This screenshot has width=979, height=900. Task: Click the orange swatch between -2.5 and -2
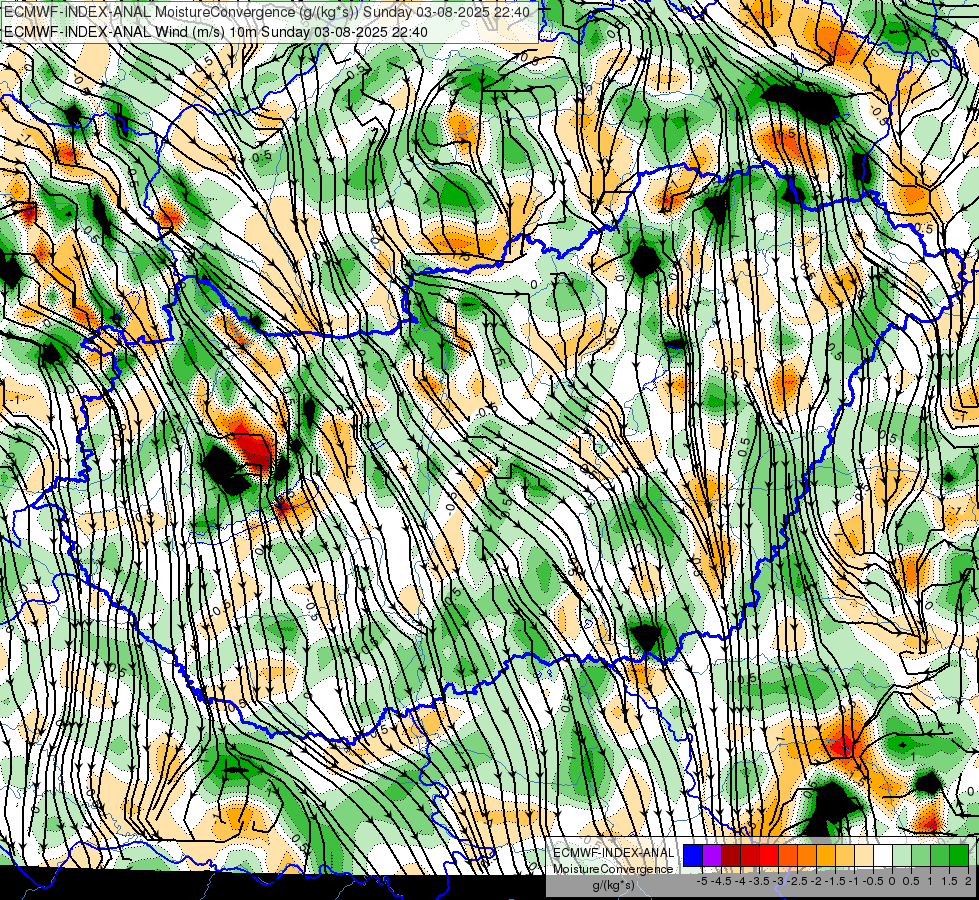(x=807, y=856)
